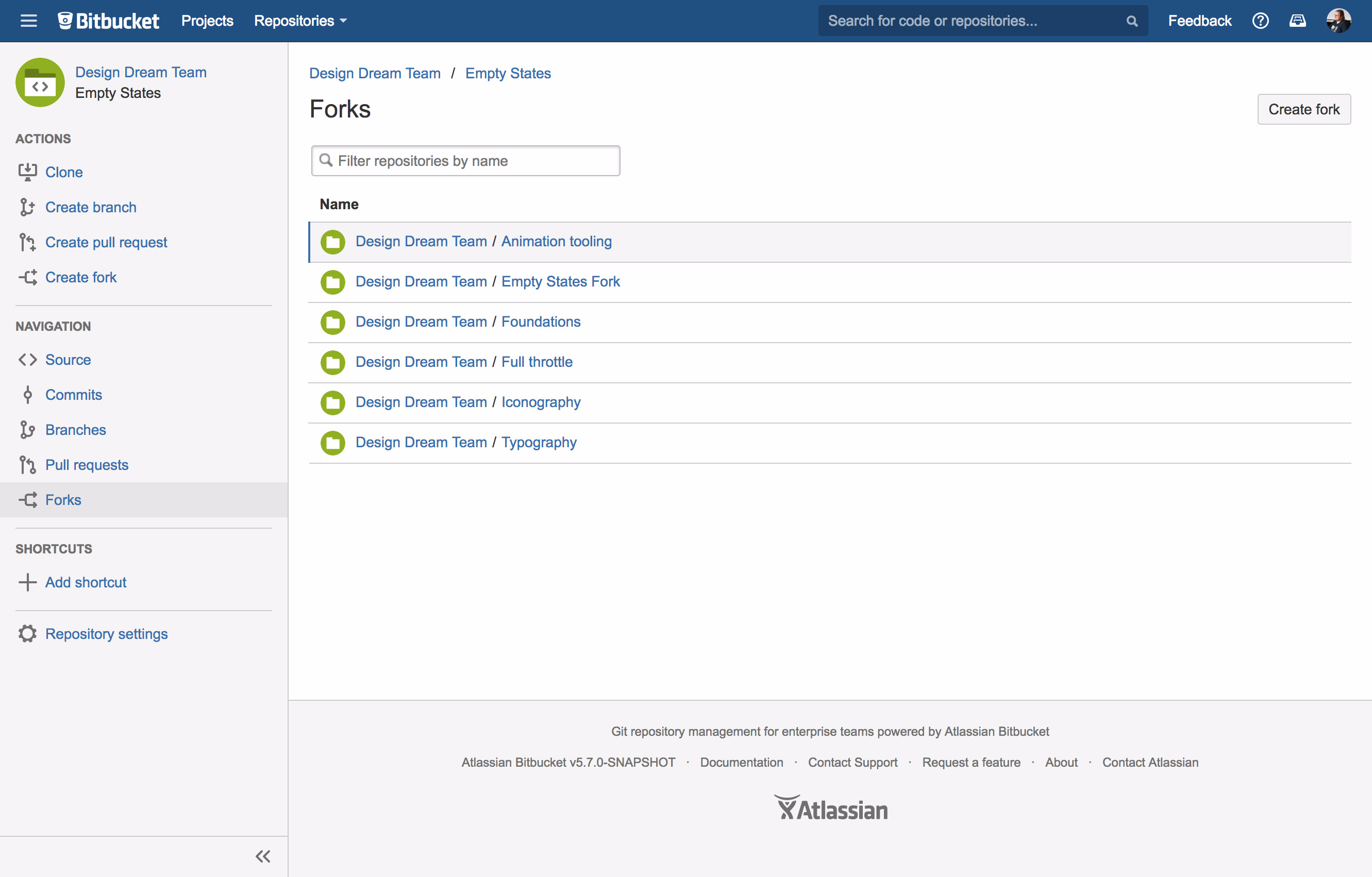Image resolution: width=1372 pixels, height=877 pixels.
Task: Open the inbox tray icon
Action: click(x=1297, y=21)
